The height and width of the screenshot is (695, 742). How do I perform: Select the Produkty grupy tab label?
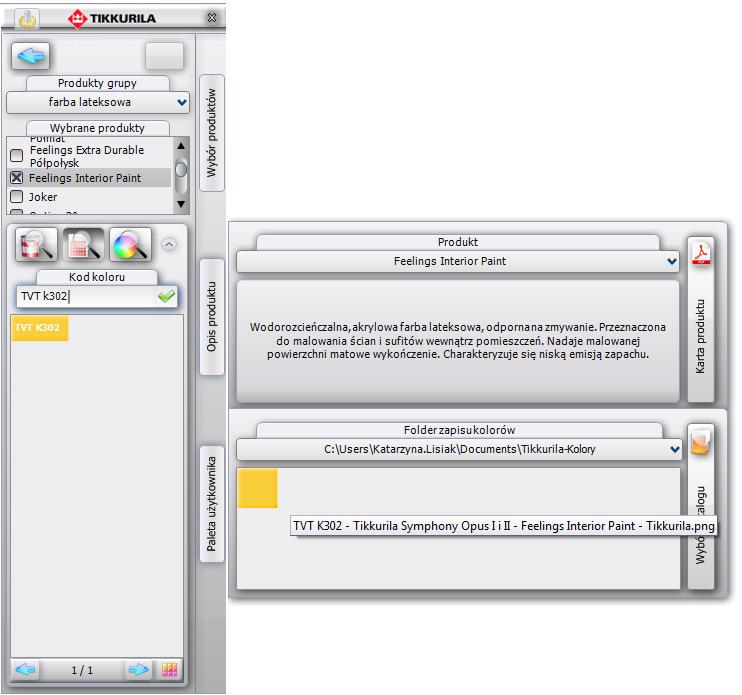click(x=97, y=83)
